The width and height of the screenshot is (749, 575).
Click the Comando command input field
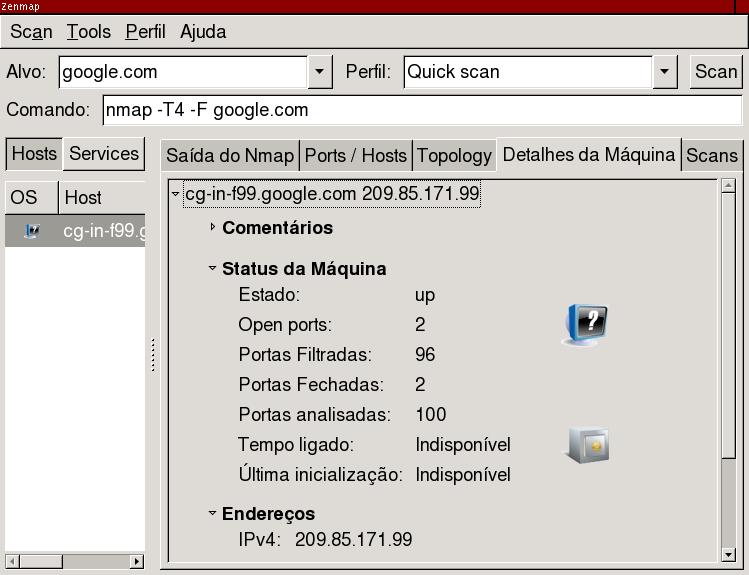click(x=422, y=110)
